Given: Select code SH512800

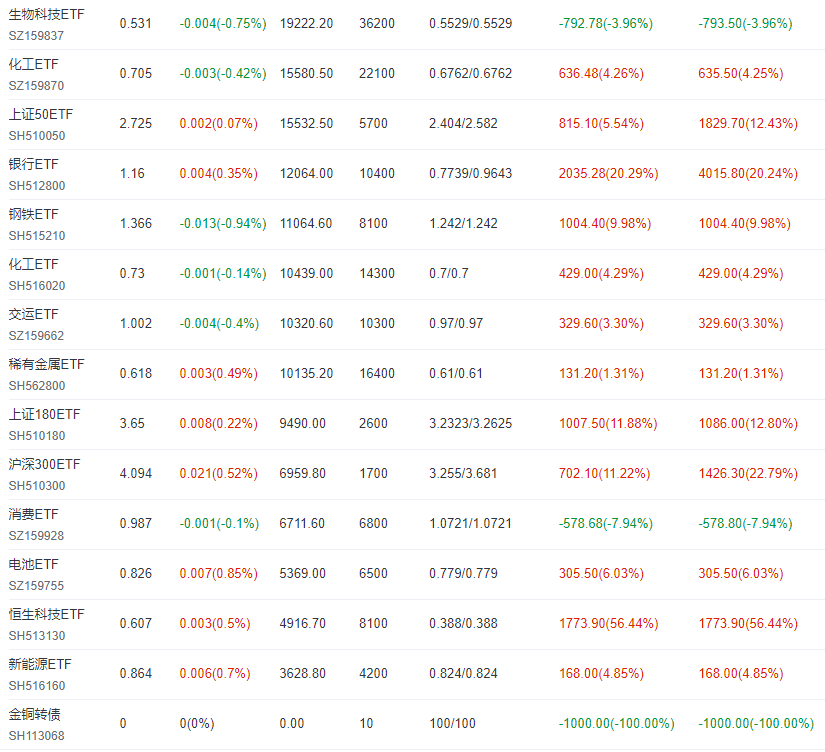Looking at the screenshot, I should tap(37, 186).
